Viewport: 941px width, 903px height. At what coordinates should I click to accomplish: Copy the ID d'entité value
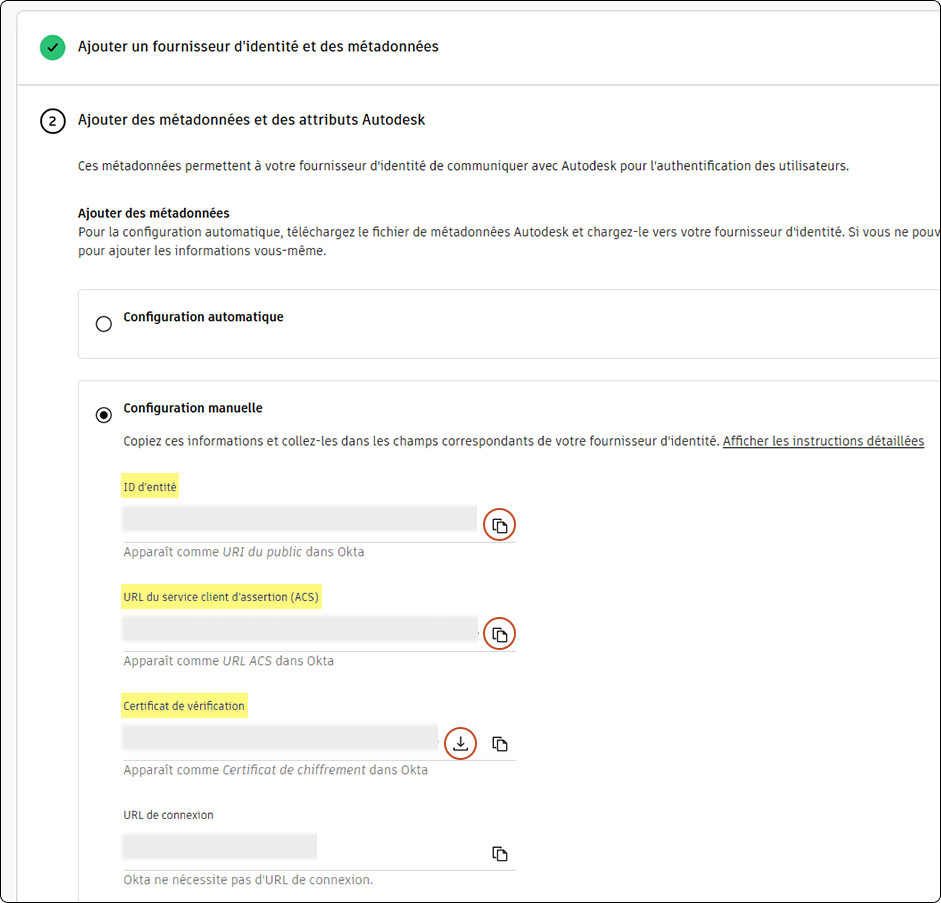pyautogui.click(x=499, y=524)
